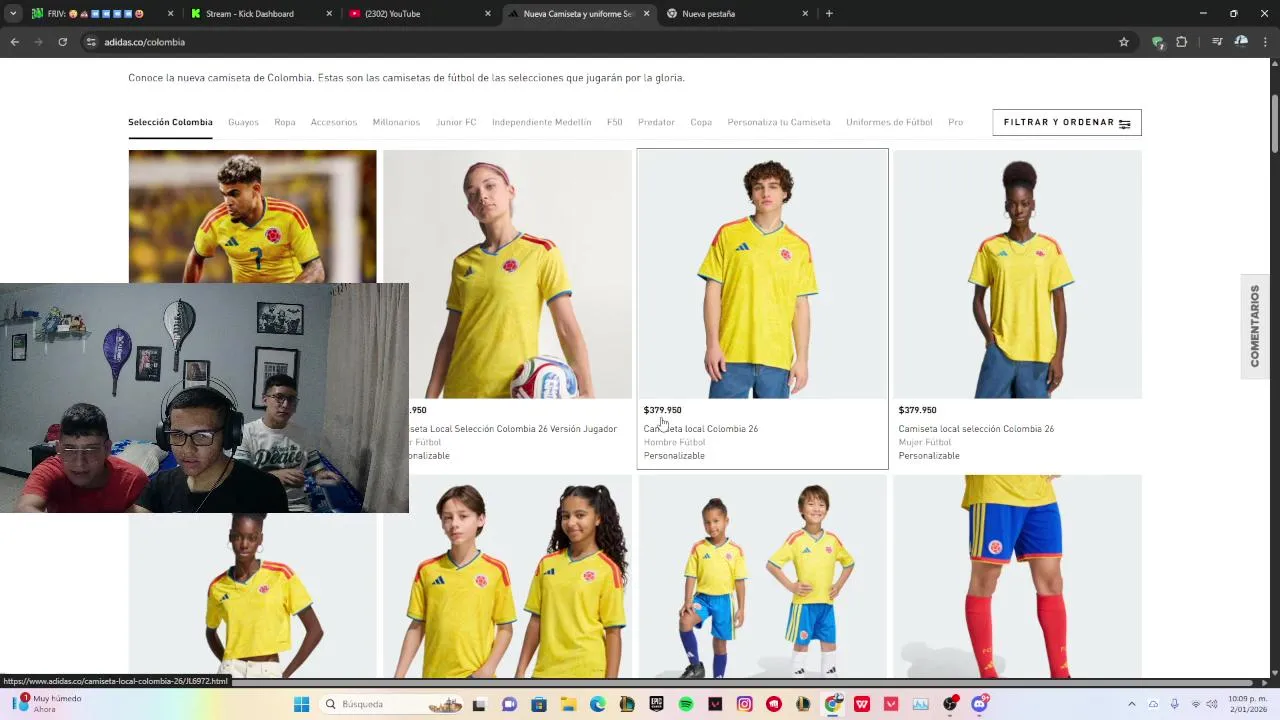The image size is (1280, 720).
Task: Open the Accesorios category
Action: [334, 122]
